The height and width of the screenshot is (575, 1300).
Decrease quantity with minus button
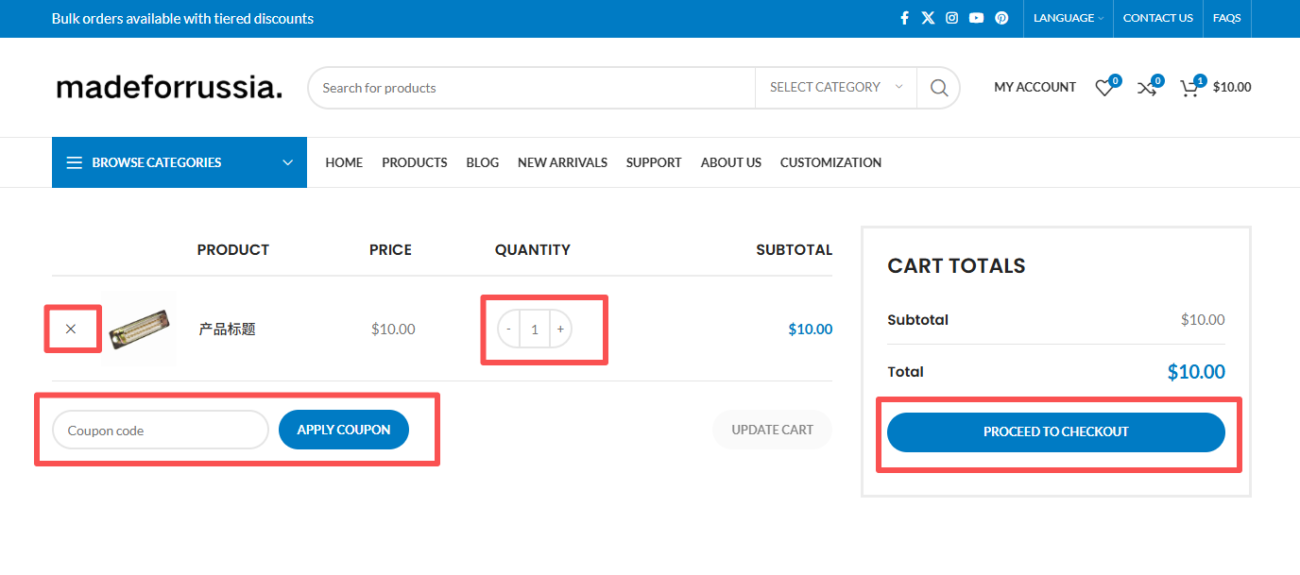tap(509, 329)
